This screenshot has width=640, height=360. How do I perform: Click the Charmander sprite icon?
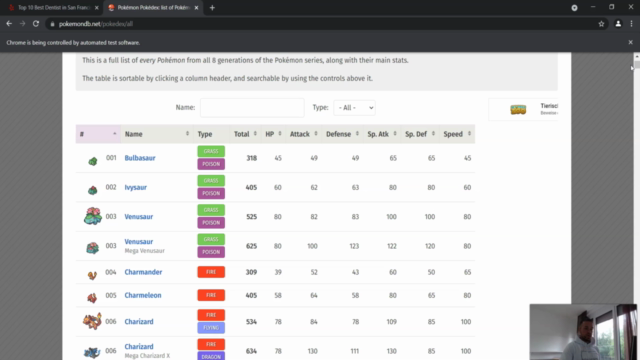(92, 275)
